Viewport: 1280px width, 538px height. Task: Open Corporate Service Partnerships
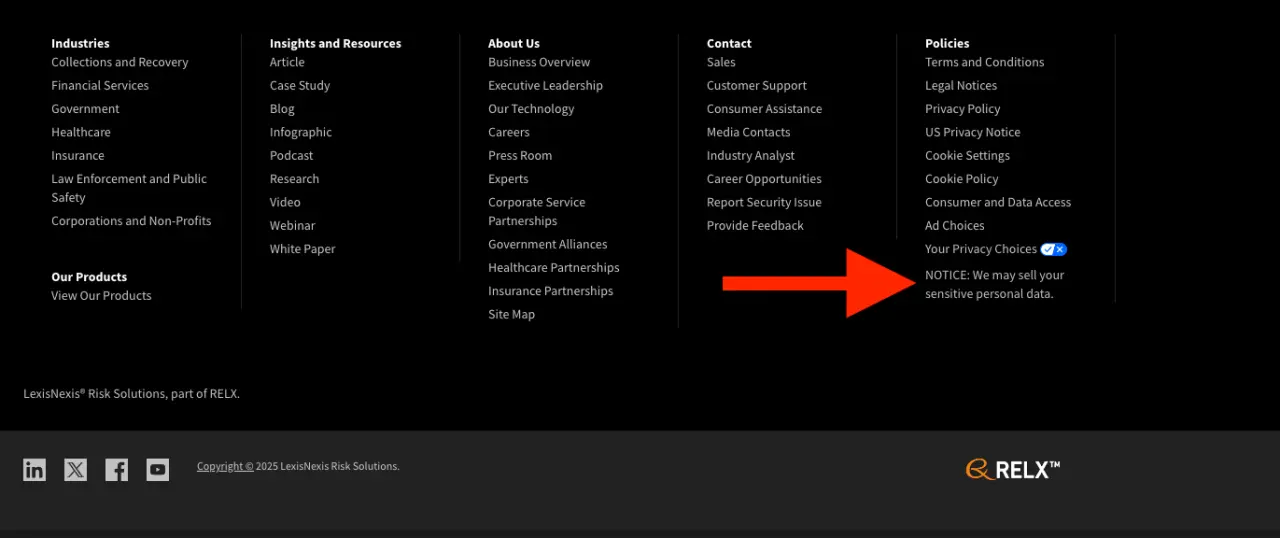coord(537,212)
